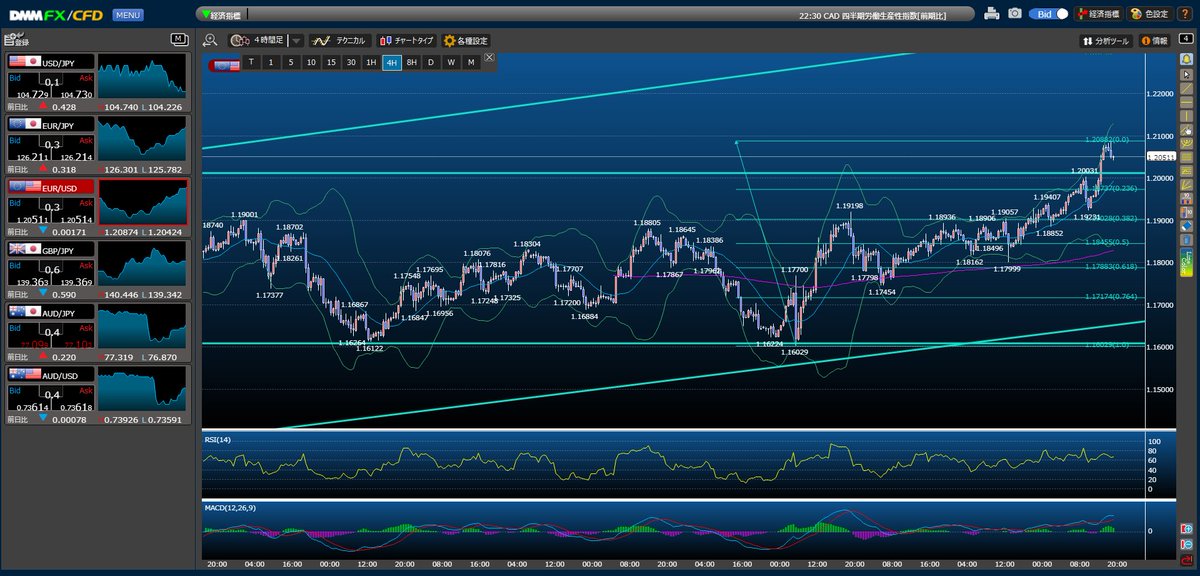This screenshot has height=576, width=1200.
Task: Select the cursor pointer tool
Action: tap(1186, 74)
